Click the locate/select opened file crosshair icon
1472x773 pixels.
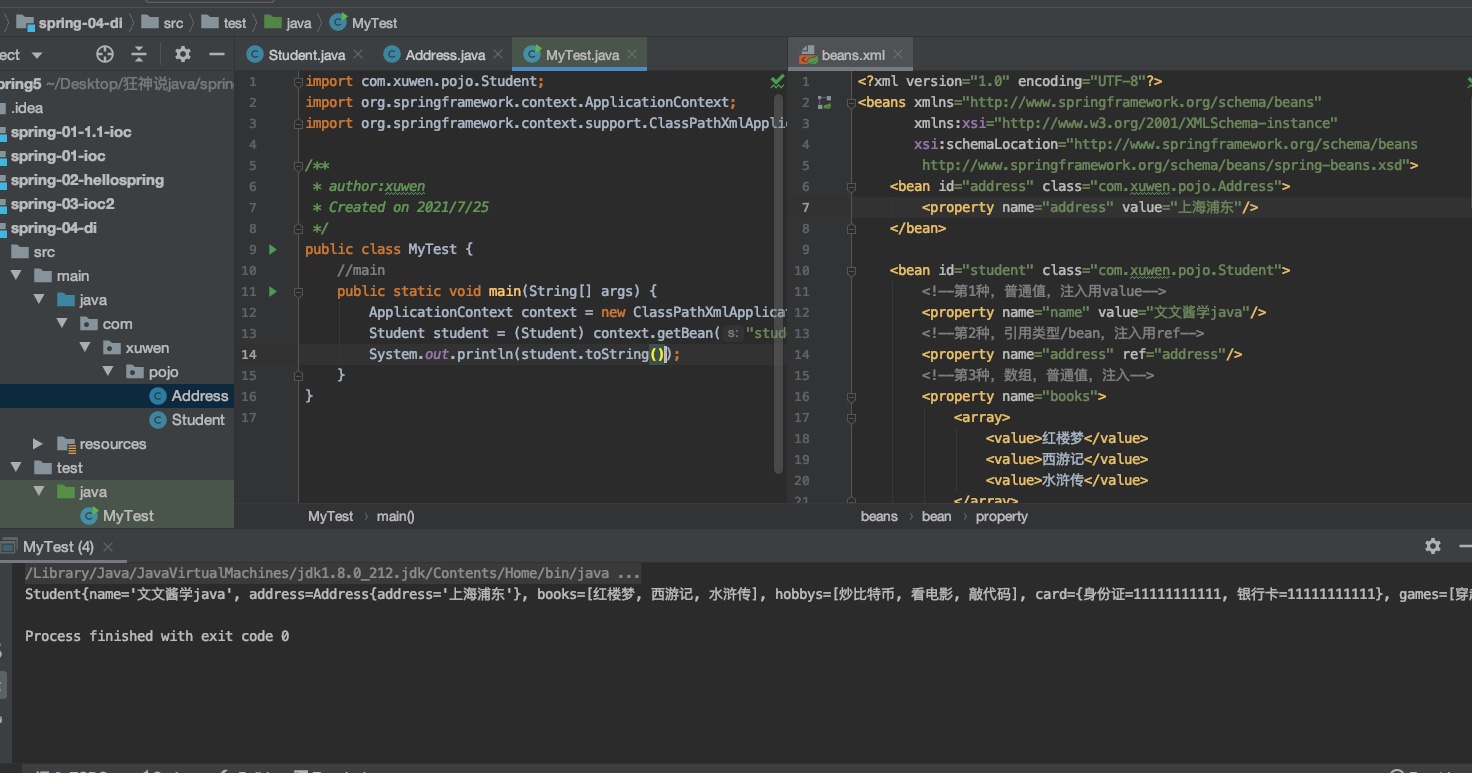point(105,54)
